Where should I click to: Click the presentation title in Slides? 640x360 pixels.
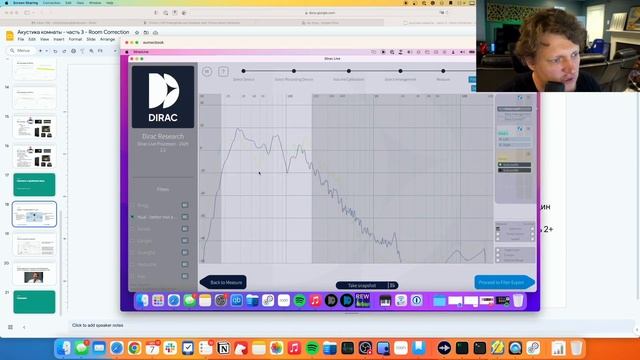click(x=73, y=32)
